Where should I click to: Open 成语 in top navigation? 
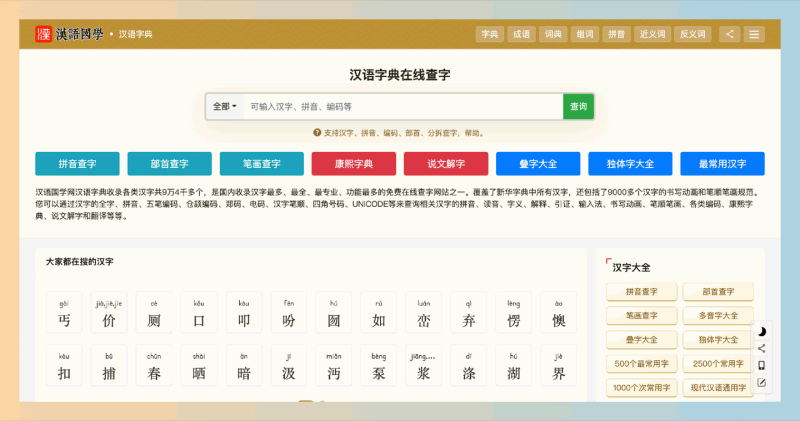(521, 34)
